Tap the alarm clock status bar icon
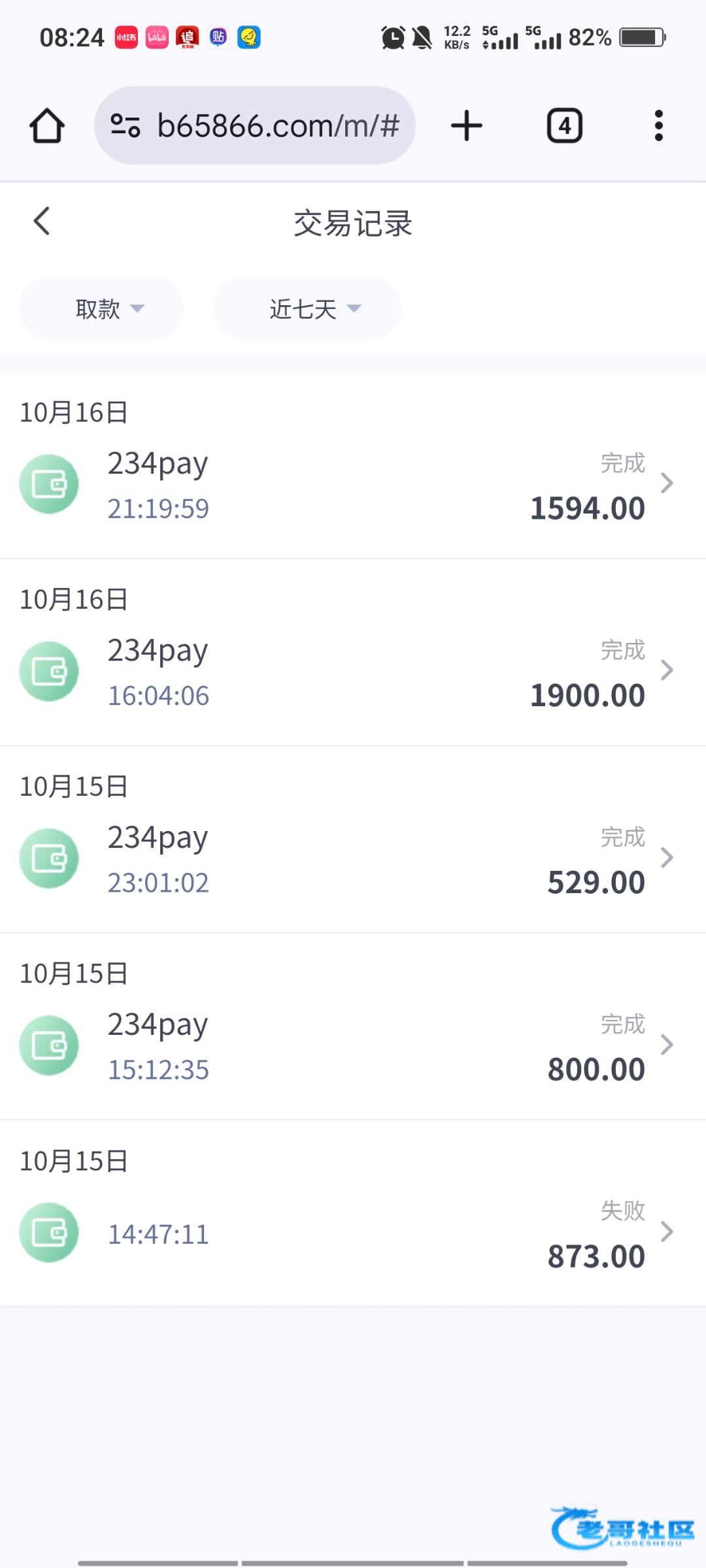 [x=393, y=38]
